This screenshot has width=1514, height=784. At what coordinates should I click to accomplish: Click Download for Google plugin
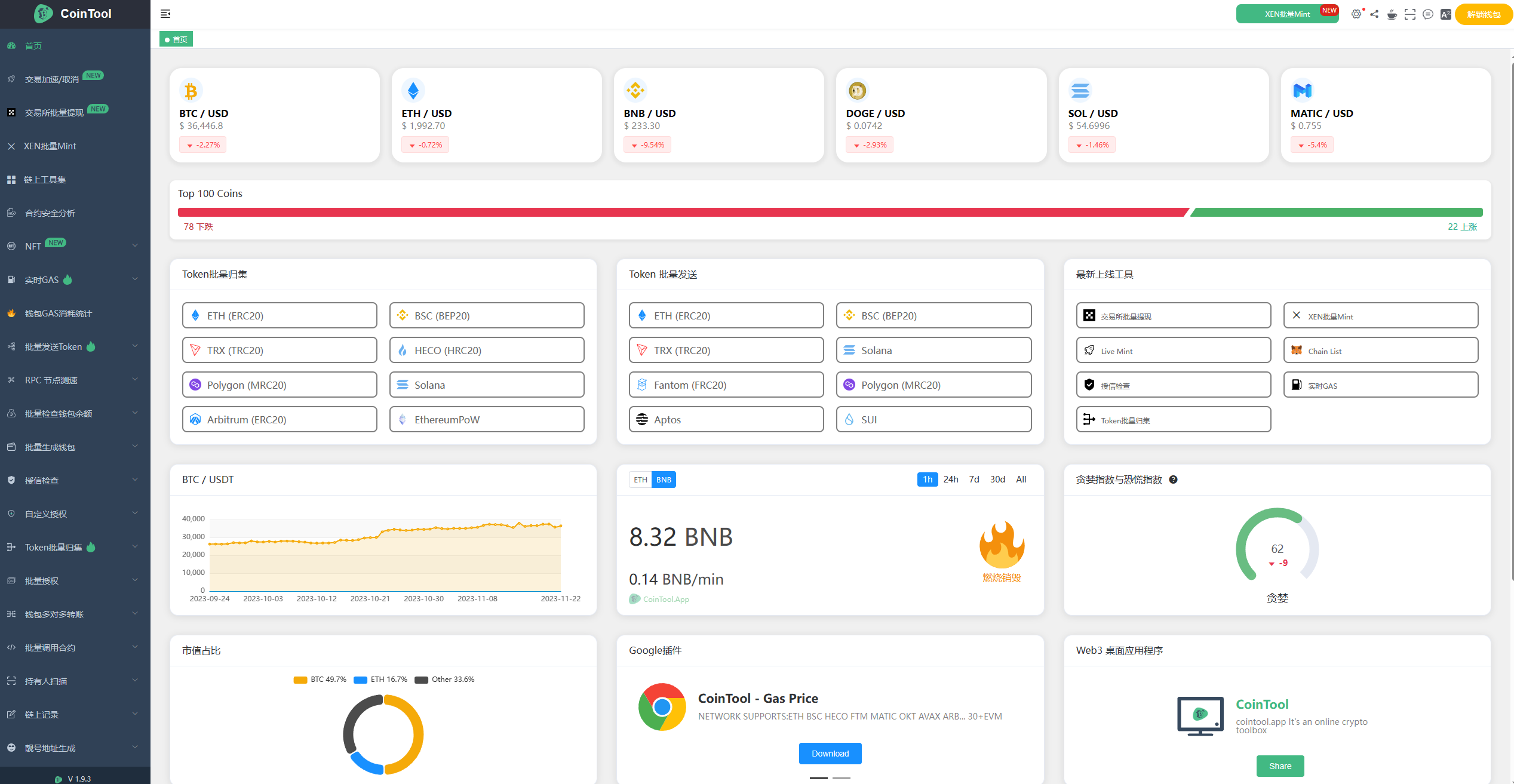[x=830, y=754]
